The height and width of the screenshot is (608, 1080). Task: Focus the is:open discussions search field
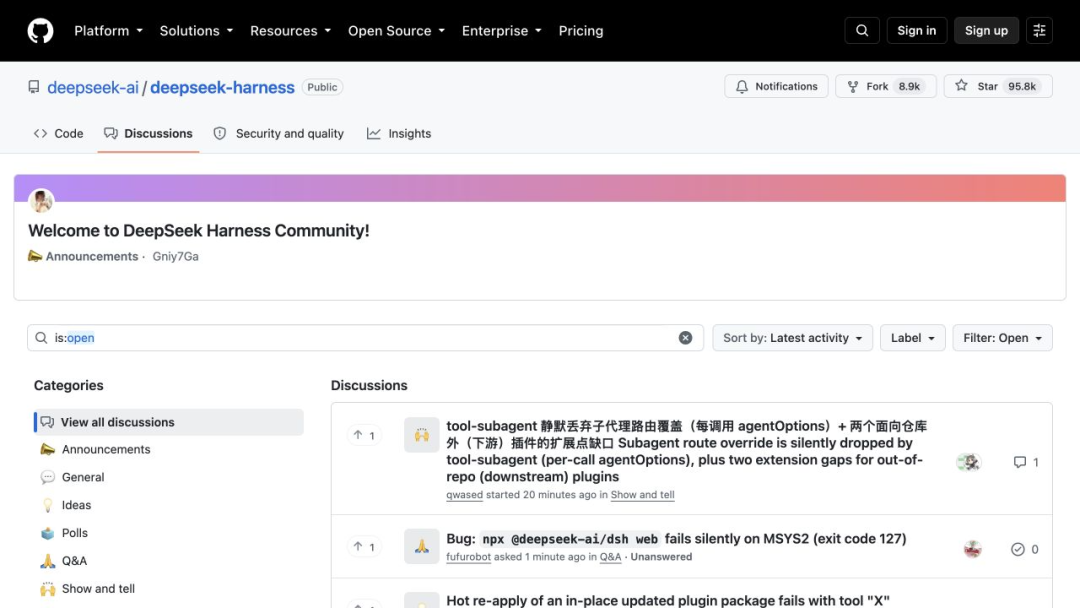[365, 337]
